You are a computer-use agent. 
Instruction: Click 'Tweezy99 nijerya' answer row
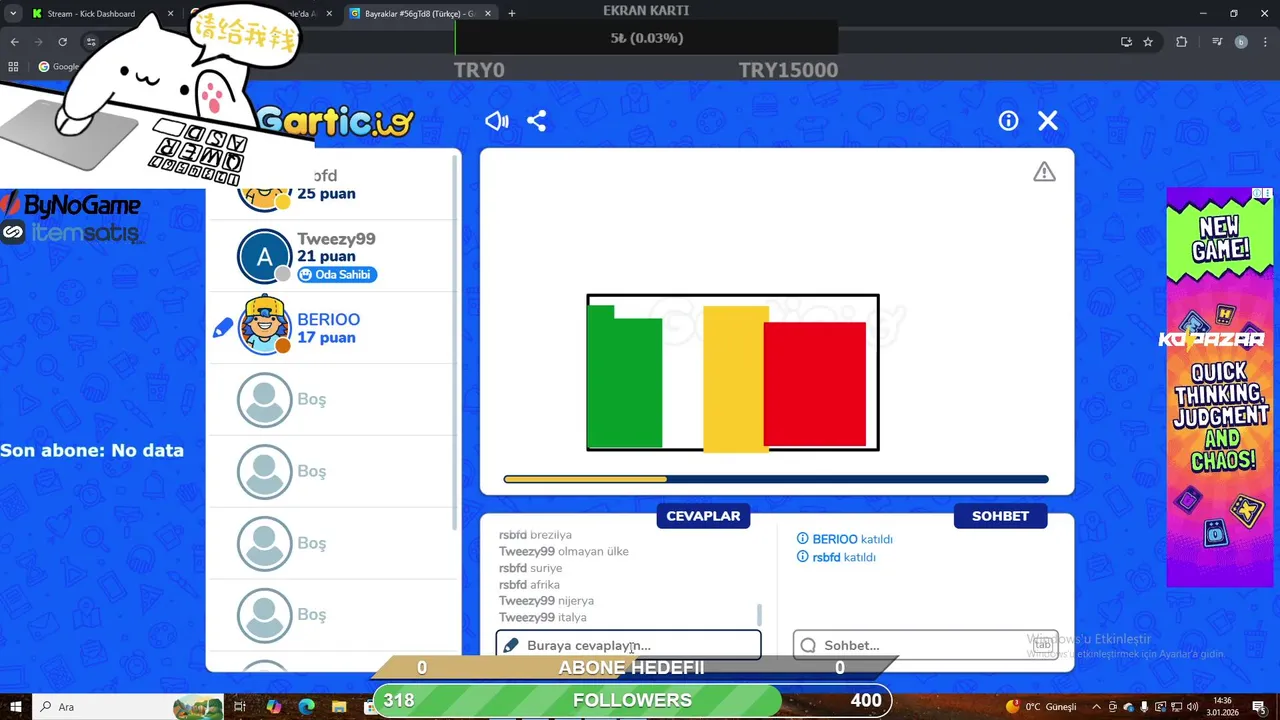tap(547, 601)
